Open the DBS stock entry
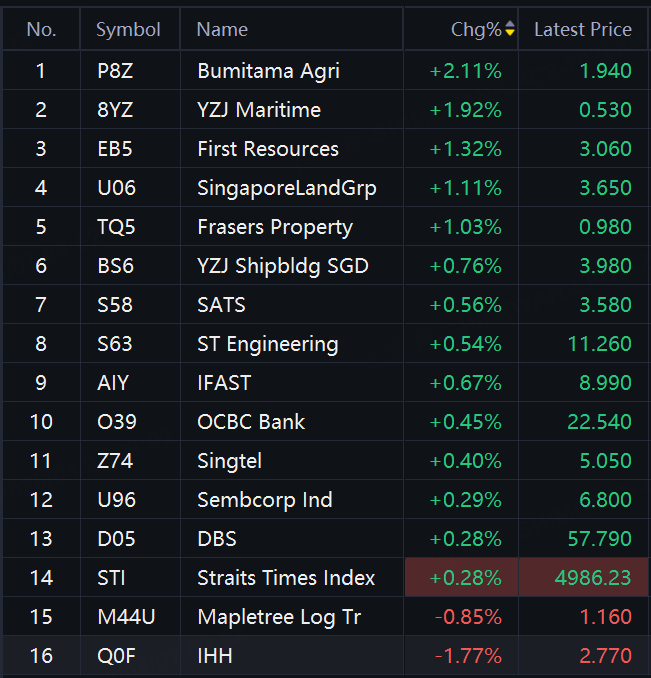Viewport: 651px width, 678px height. (x=217, y=539)
